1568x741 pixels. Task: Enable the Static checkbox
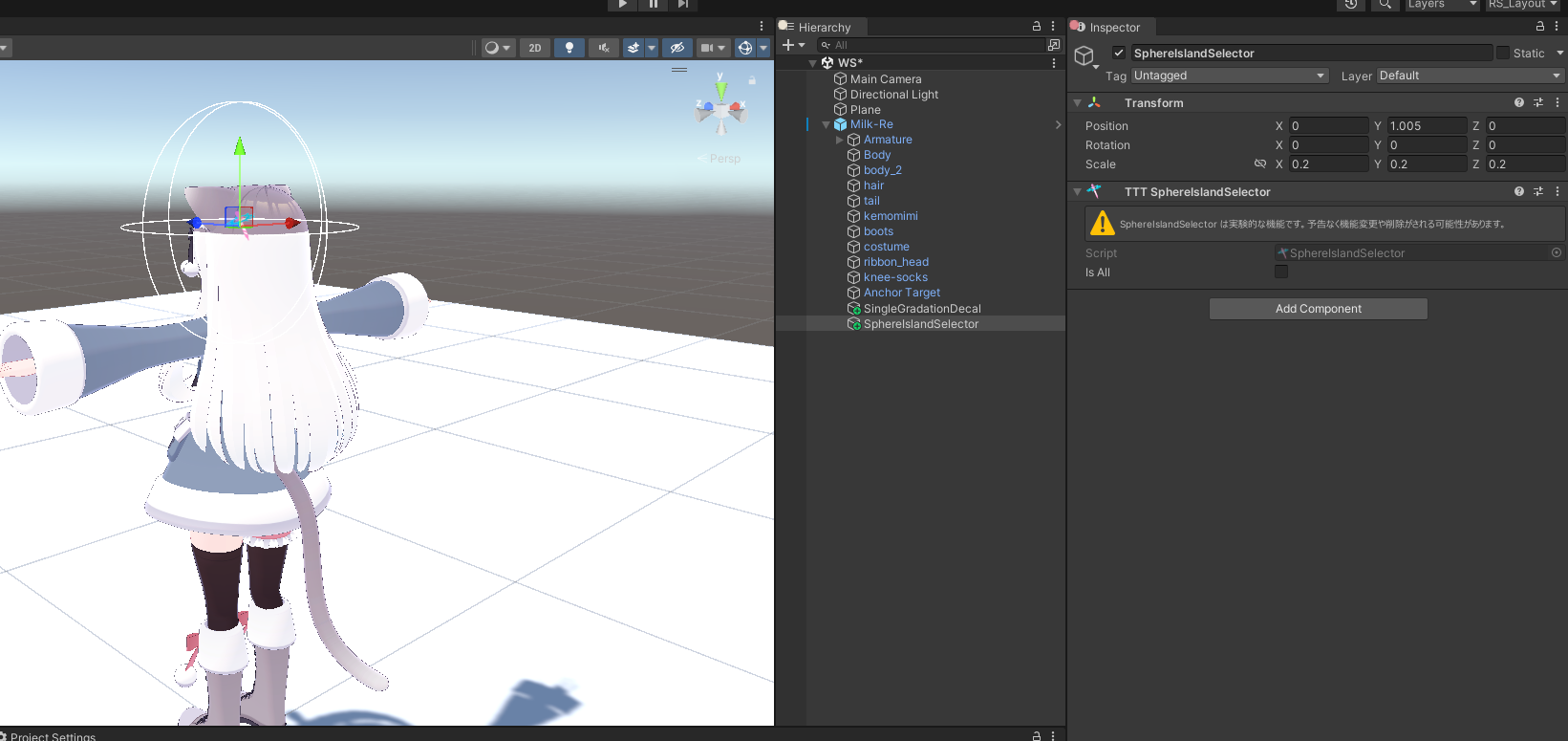tap(1503, 54)
